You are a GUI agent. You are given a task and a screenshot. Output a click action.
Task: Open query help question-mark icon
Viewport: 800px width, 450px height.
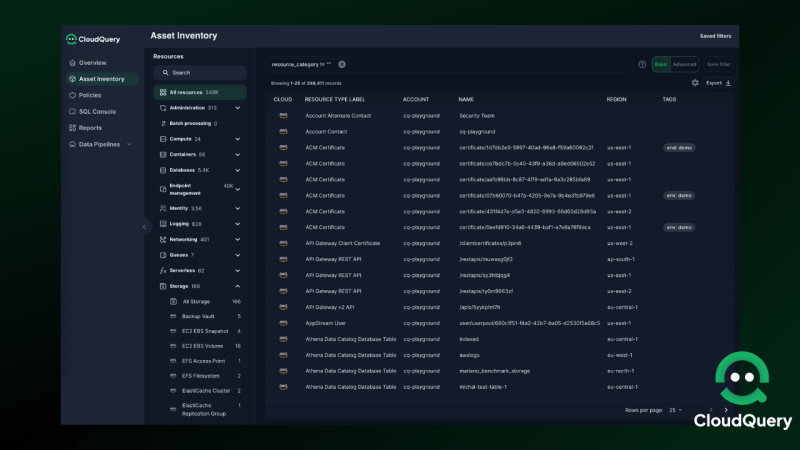click(x=642, y=65)
